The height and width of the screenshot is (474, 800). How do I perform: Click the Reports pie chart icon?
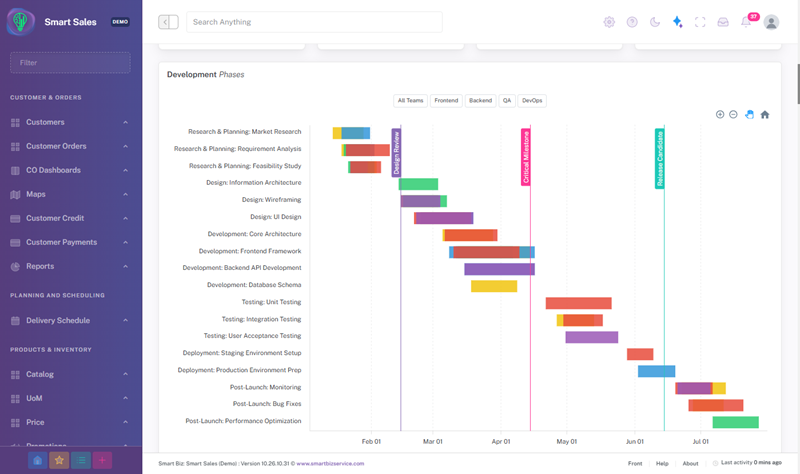pos(15,266)
